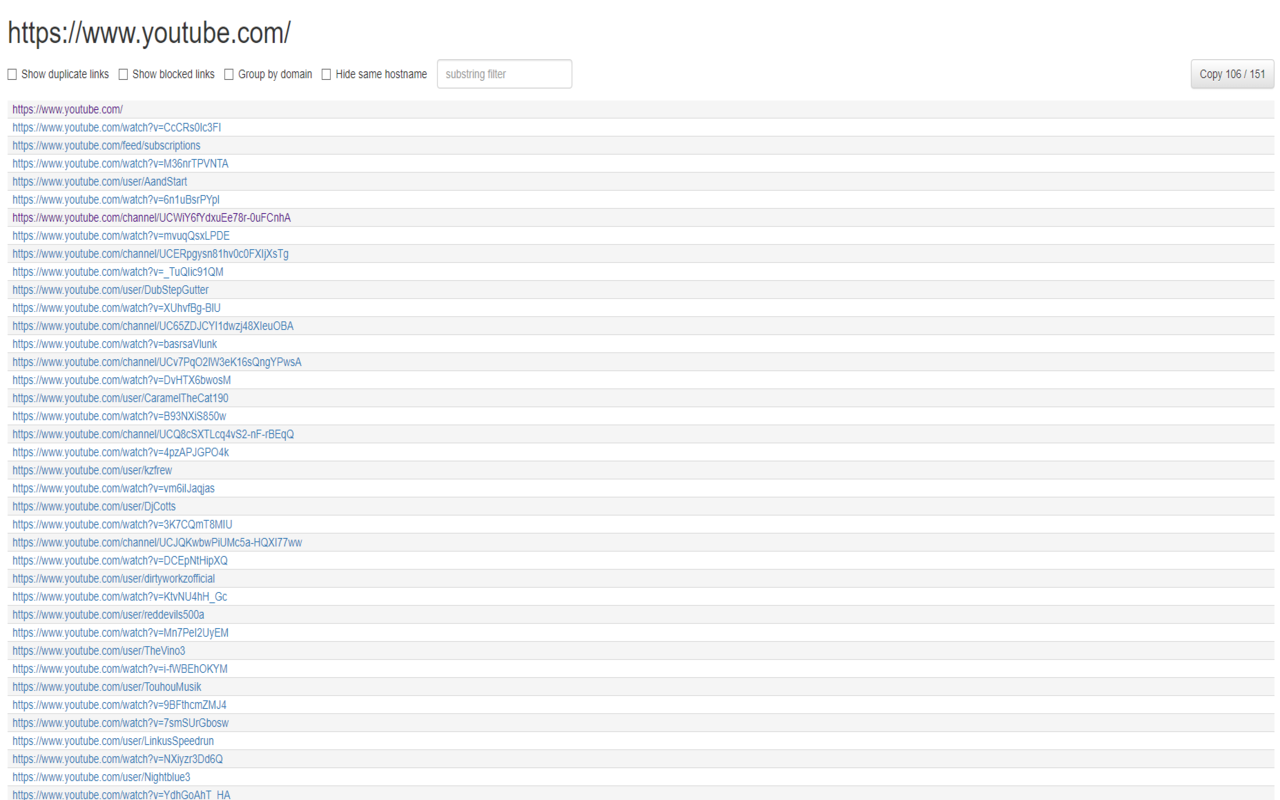Image resolution: width=1280 pixels, height=800 pixels.
Task: Open the watch?v=3K7CQmT8MIU link
Action: pos(123,524)
